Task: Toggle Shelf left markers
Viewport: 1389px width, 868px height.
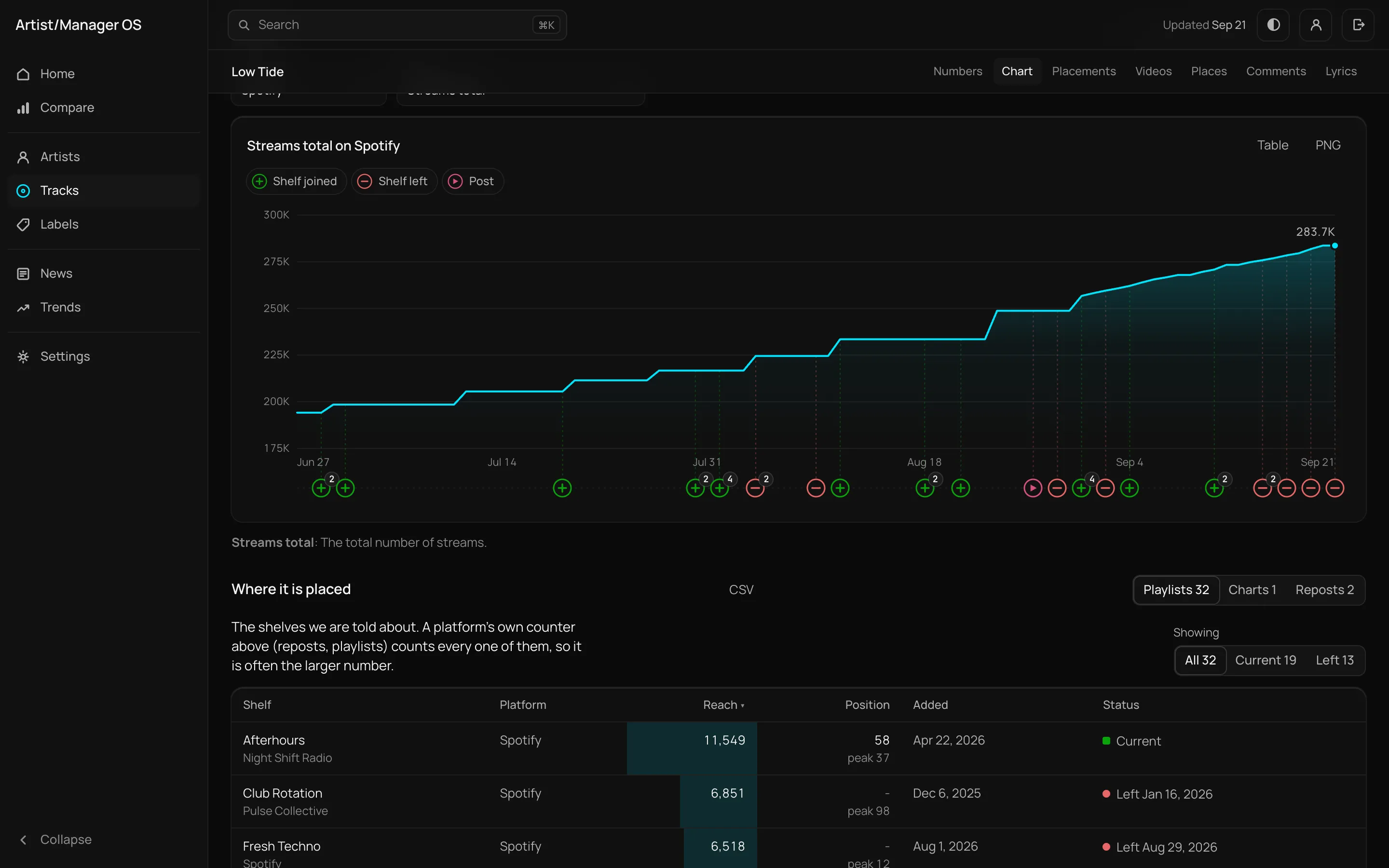Action: pyautogui.click(x=394, y=181)
